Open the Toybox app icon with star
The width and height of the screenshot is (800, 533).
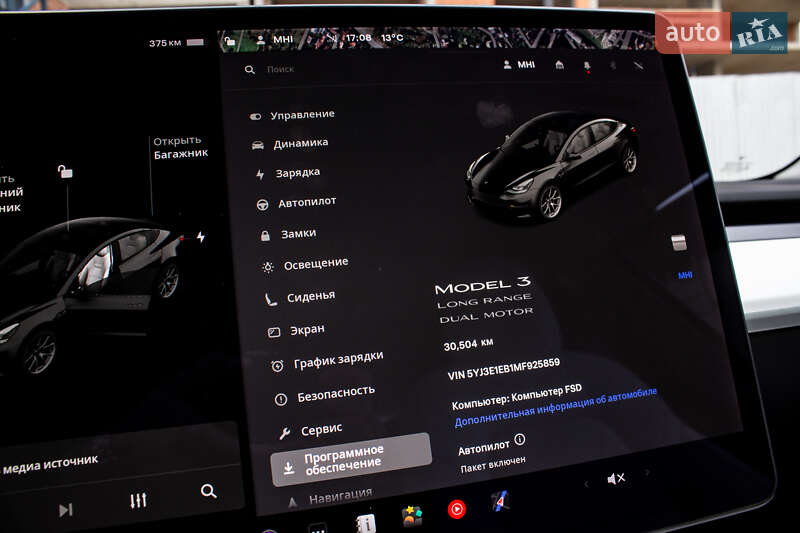click(x=412, y=516)
